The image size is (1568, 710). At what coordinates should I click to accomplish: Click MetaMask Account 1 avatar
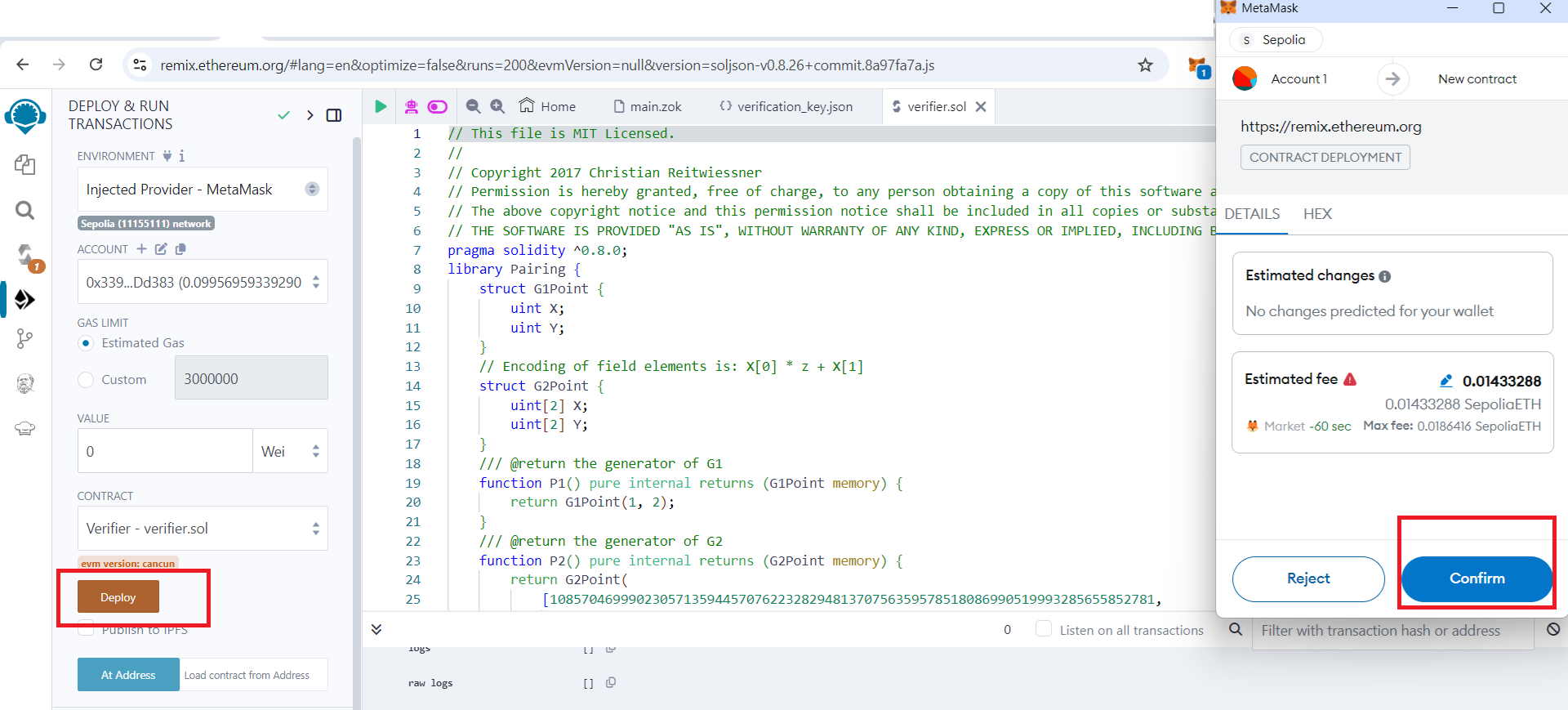[x=1245, y=78]
